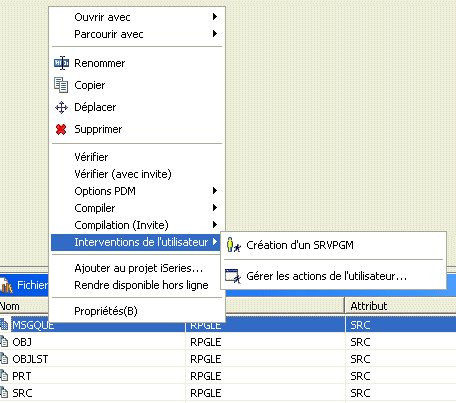Expand the Compiler submenu arrow

(215, 208)
